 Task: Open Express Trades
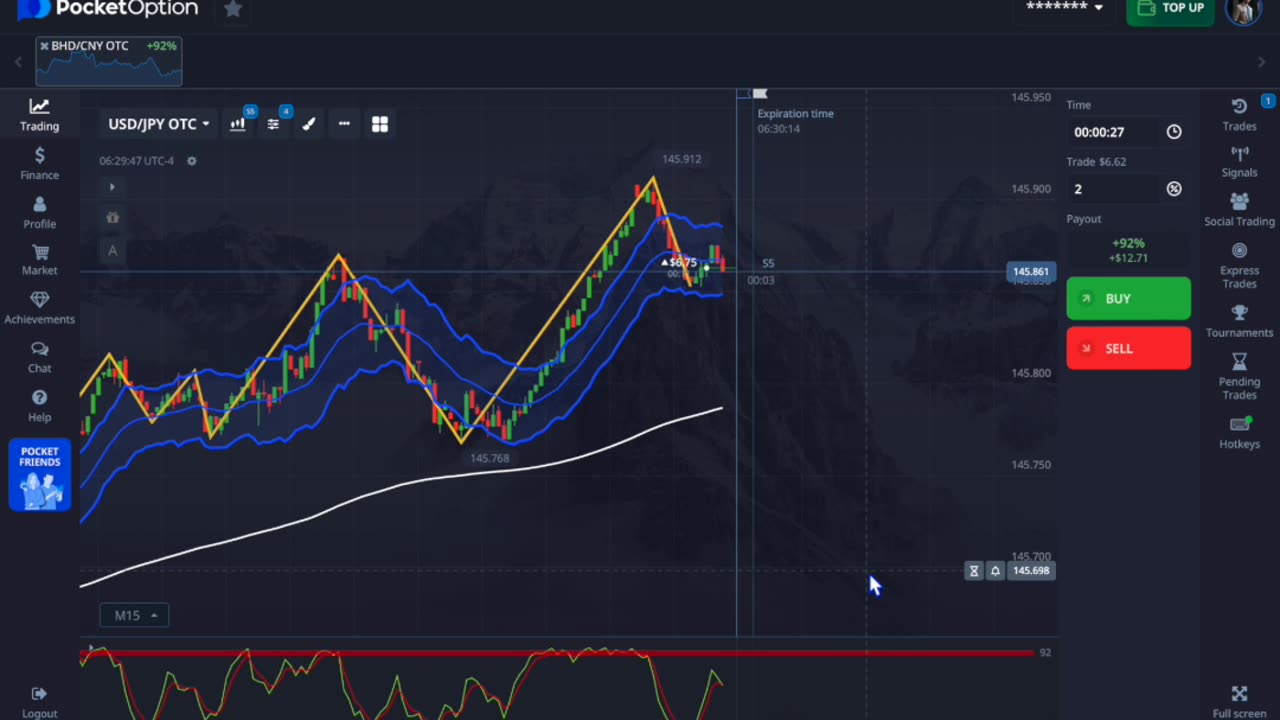pyautogui.click(x=1239, y=263)
